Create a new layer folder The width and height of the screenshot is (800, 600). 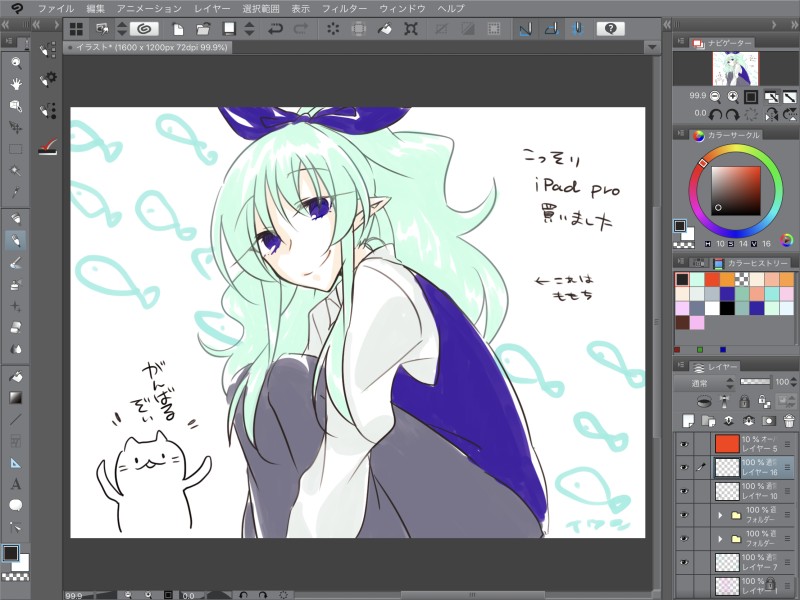[x=708, y=421]
